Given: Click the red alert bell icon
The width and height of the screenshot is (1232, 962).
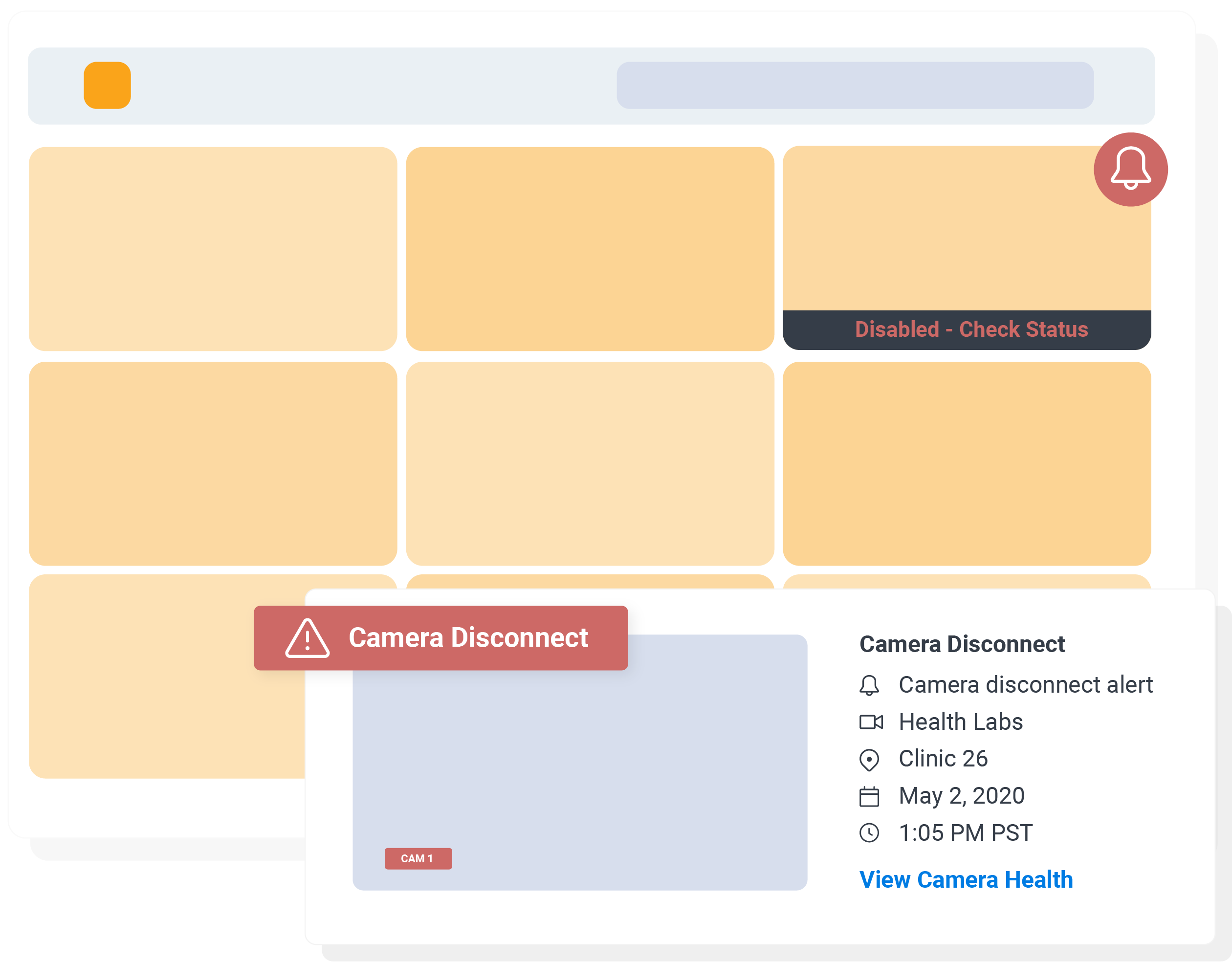Looking at the screenshot, I should click(x=1130, y=169).
